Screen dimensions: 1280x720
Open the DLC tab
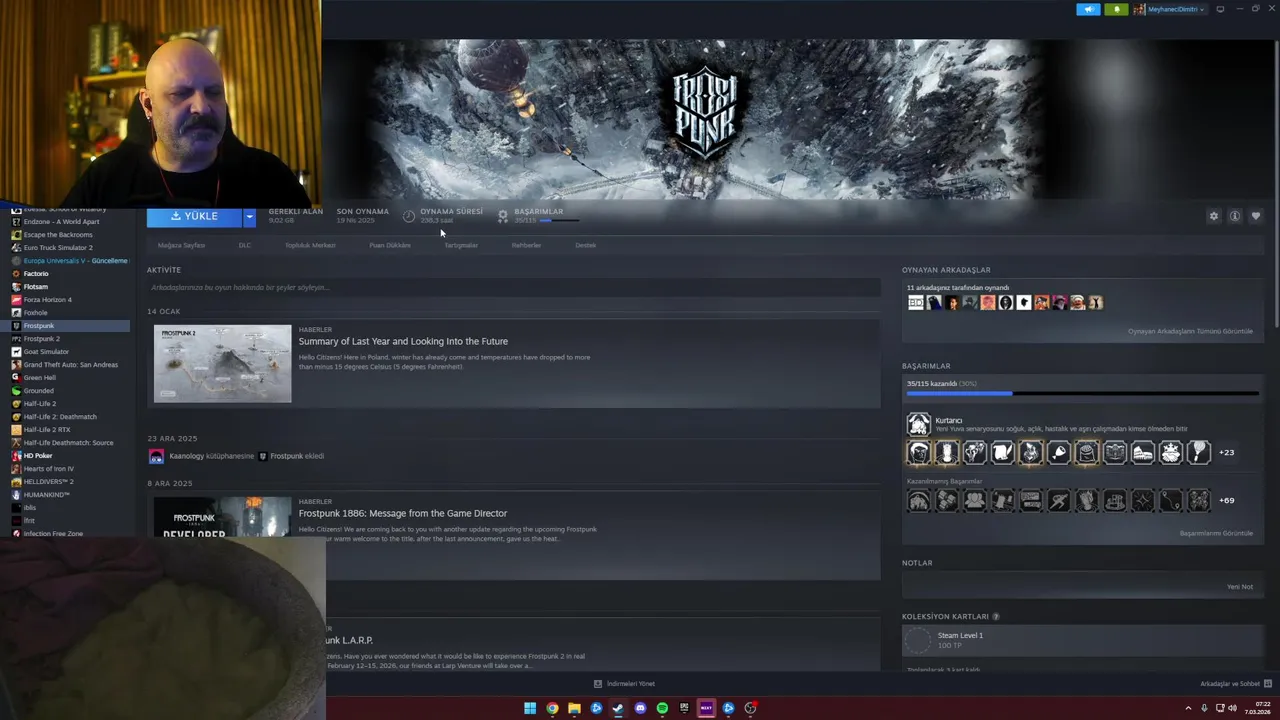coord(245,245)
